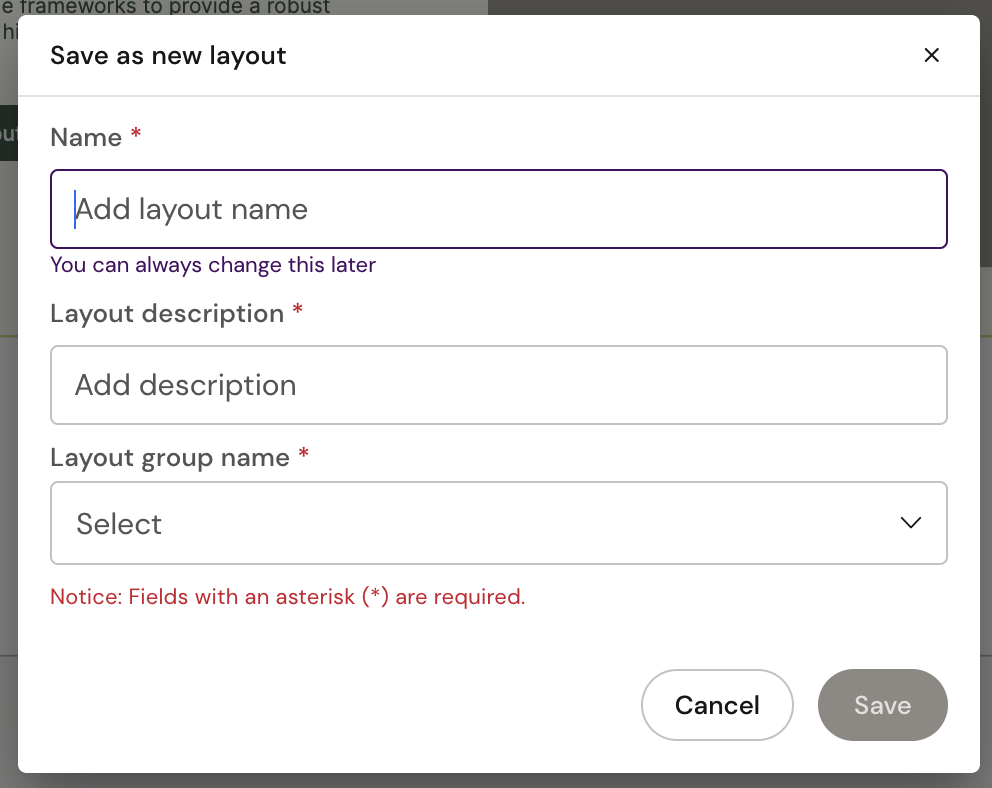Click the Name field label
This screenshot has height=788, width=992.
tap(86, 137)
